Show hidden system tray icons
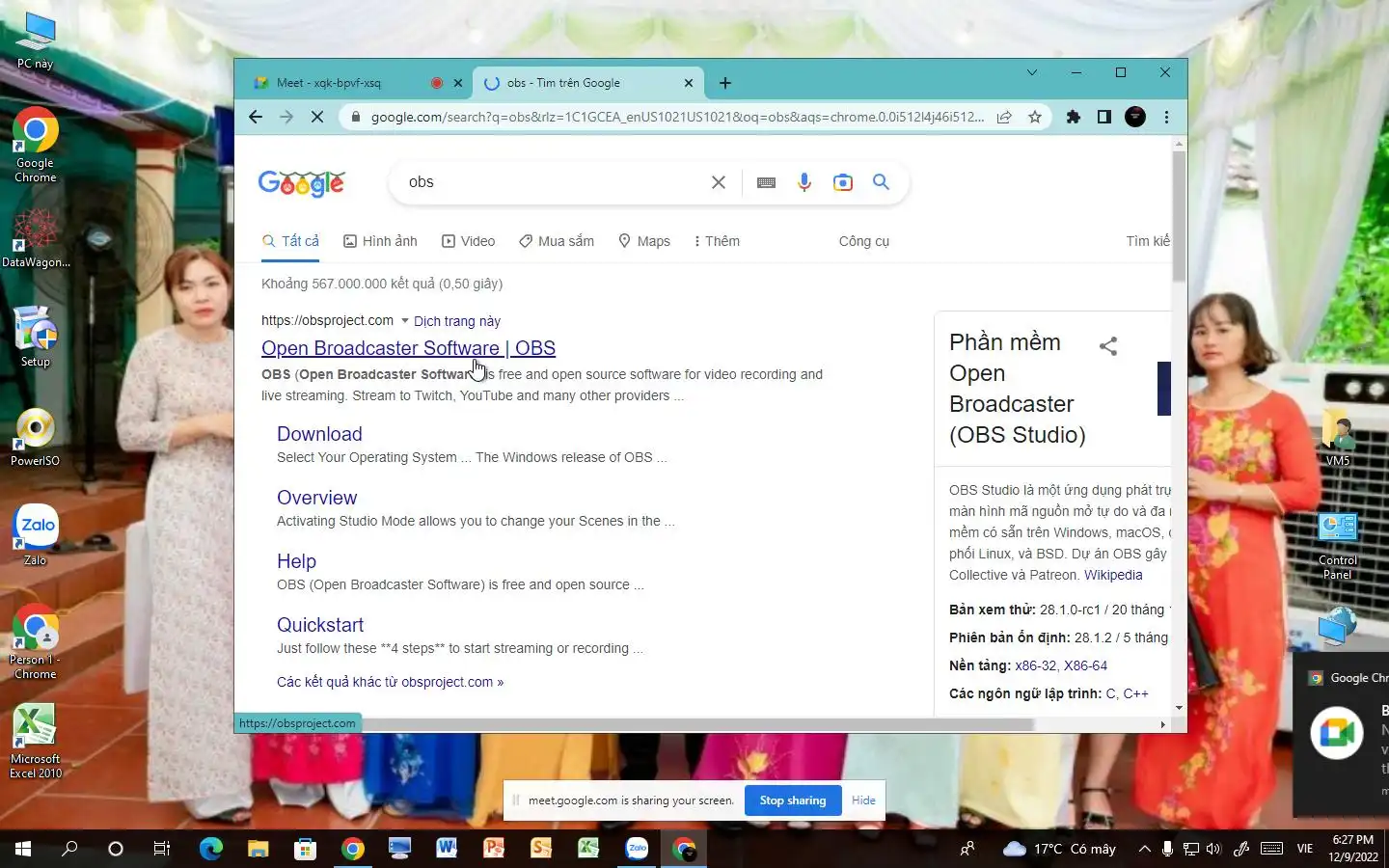 tap(1144, 849)
